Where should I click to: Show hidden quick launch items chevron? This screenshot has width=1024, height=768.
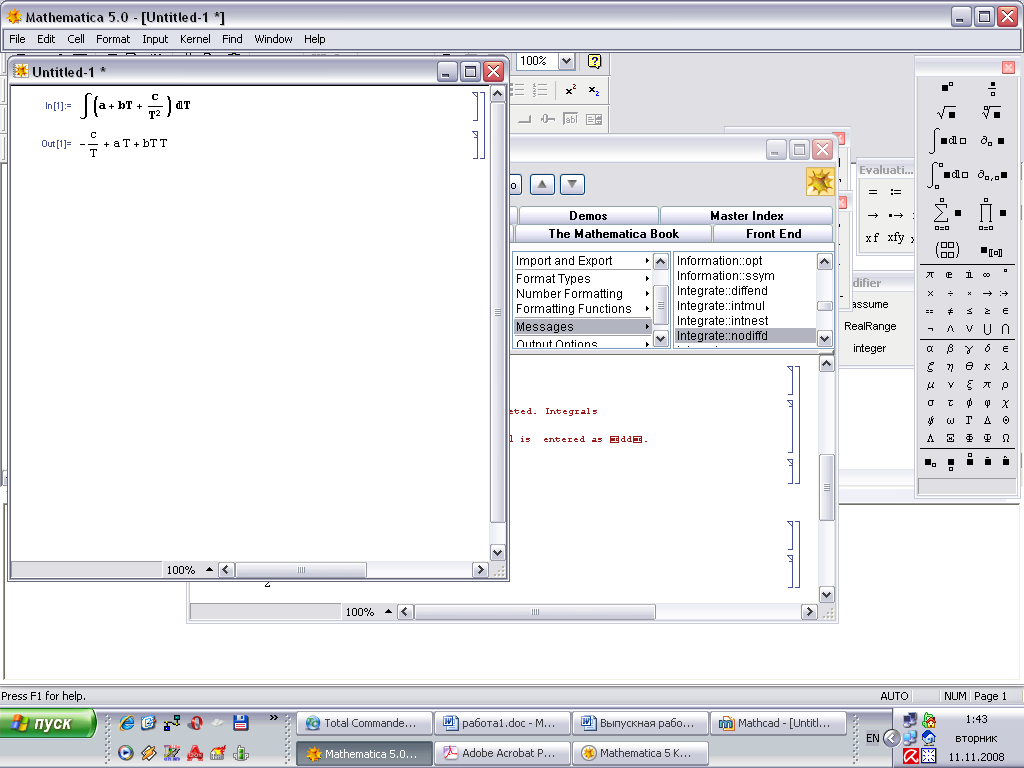[x=274, y=718]
